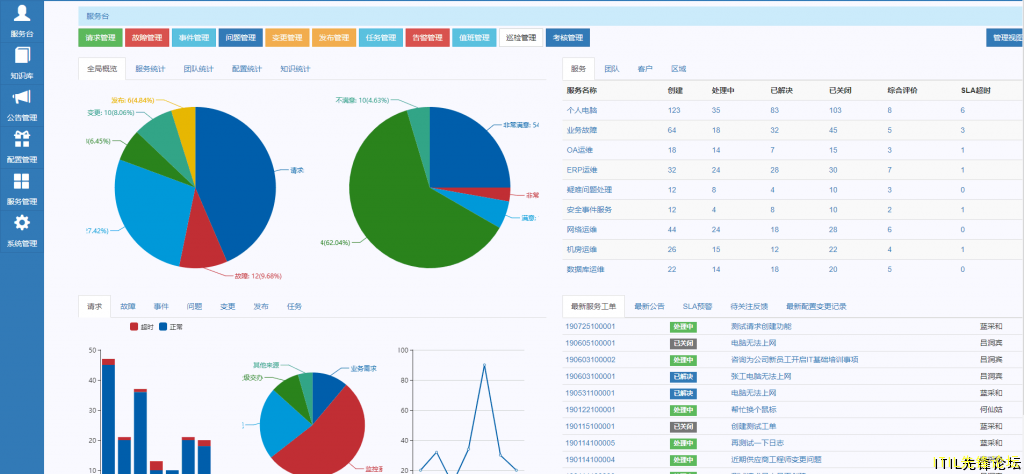Open ticket number 190725100001
1024x474 pixels.
pos(590,326)
